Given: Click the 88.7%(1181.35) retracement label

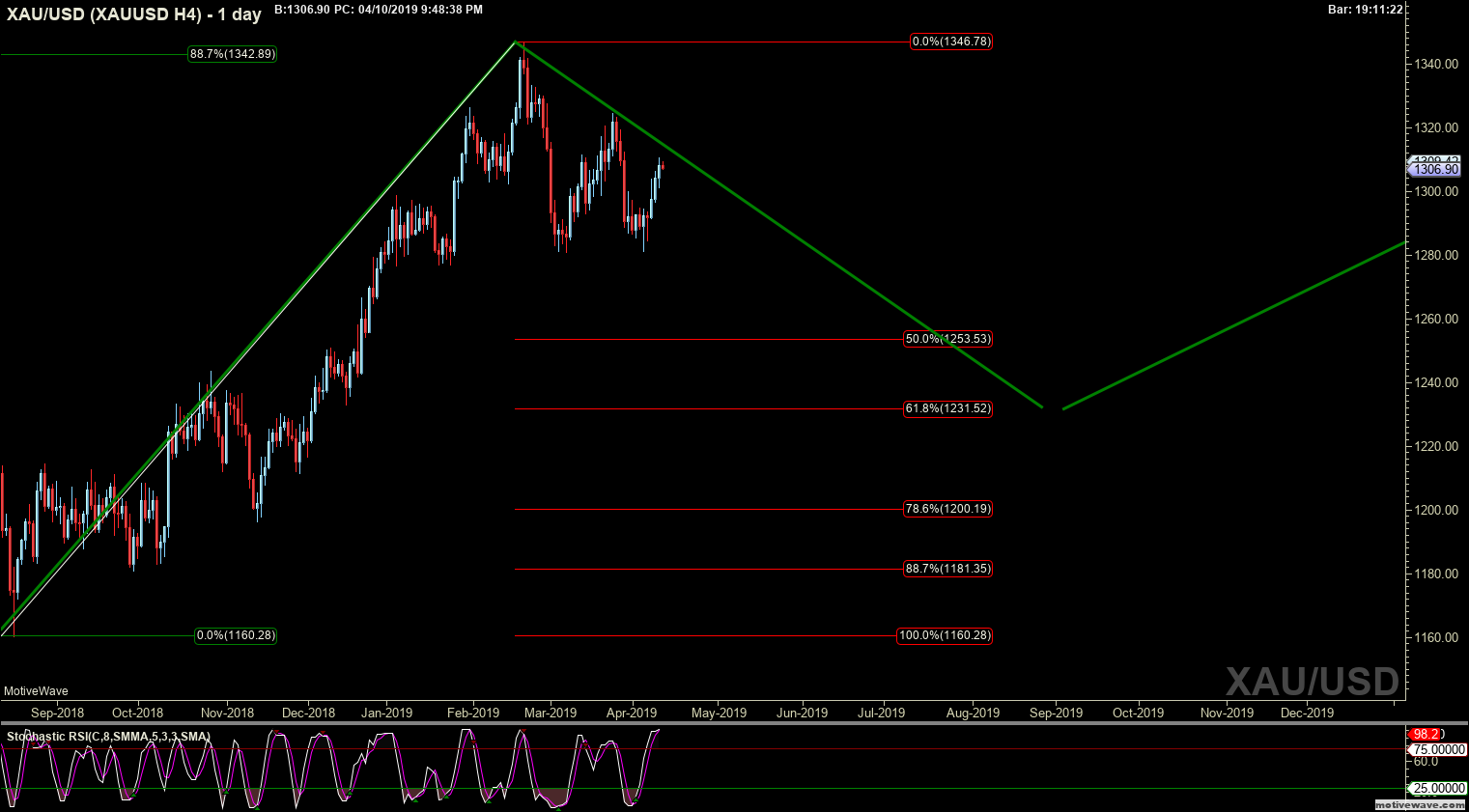Looking at the screenshot, I should [x=947, y=569].
